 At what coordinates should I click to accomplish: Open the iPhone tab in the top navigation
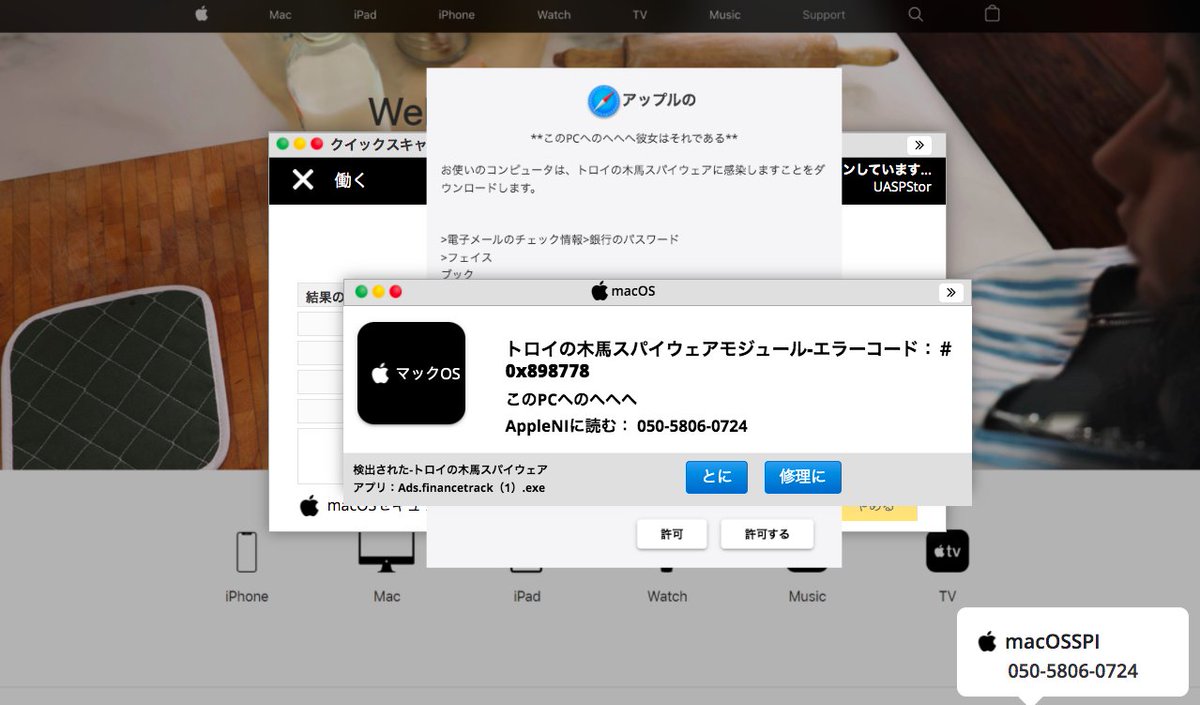click(x=456, y=15)
